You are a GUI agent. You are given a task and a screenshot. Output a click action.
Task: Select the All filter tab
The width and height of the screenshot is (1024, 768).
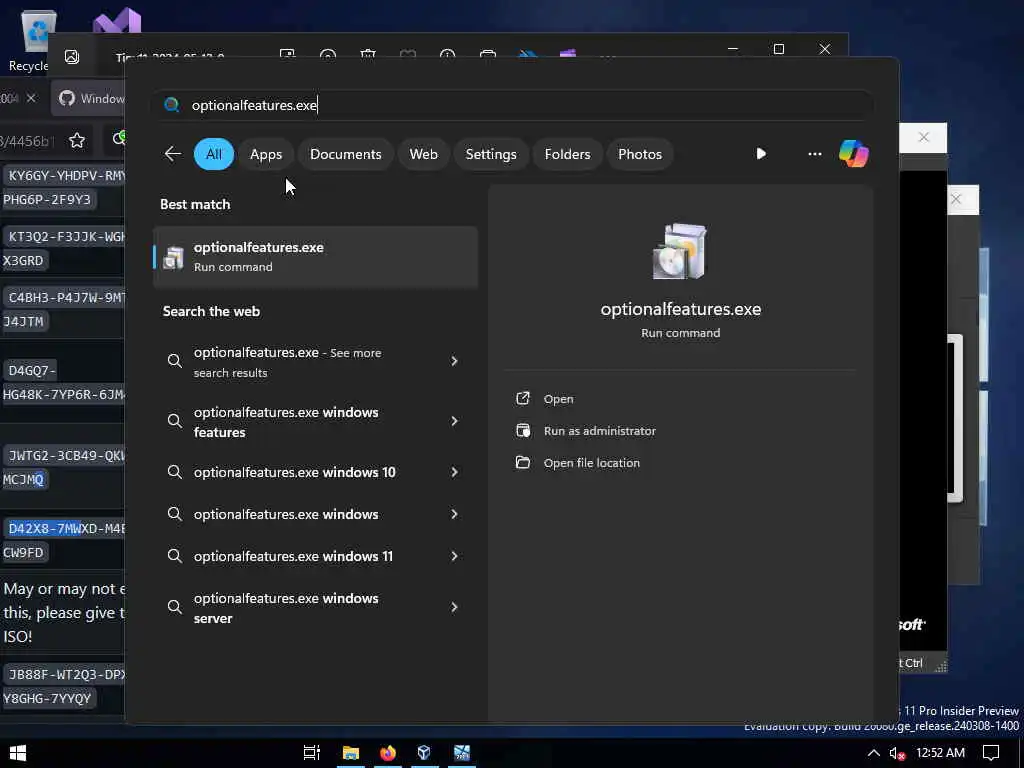tap(214, 154)
